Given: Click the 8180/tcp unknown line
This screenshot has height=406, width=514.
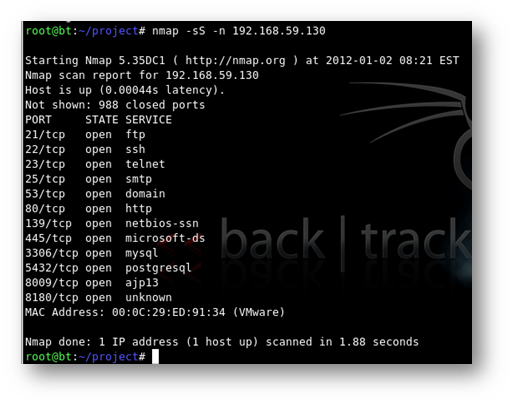Looking at the screenshot, I should tap(99, 297).
